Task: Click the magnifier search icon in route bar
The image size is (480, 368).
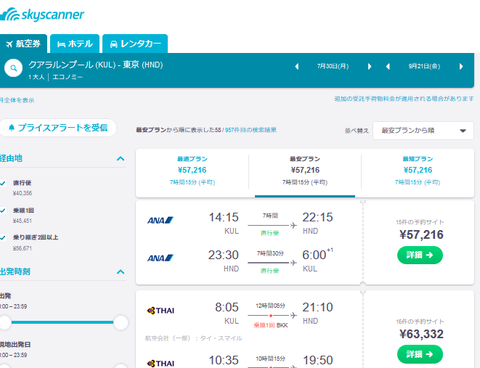Action: coord(13,68)
